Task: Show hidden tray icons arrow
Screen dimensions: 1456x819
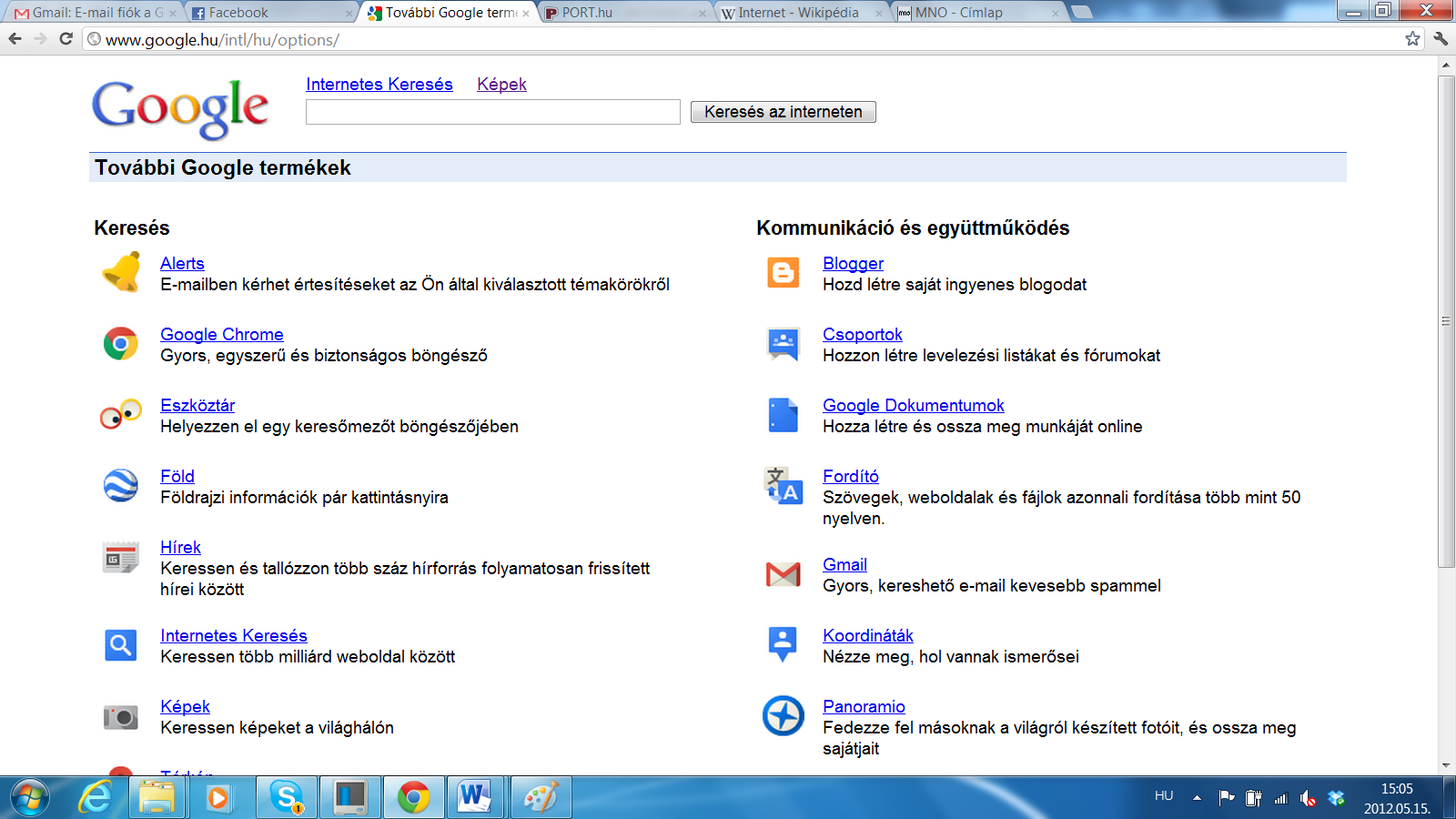Action: point(1197,798)
